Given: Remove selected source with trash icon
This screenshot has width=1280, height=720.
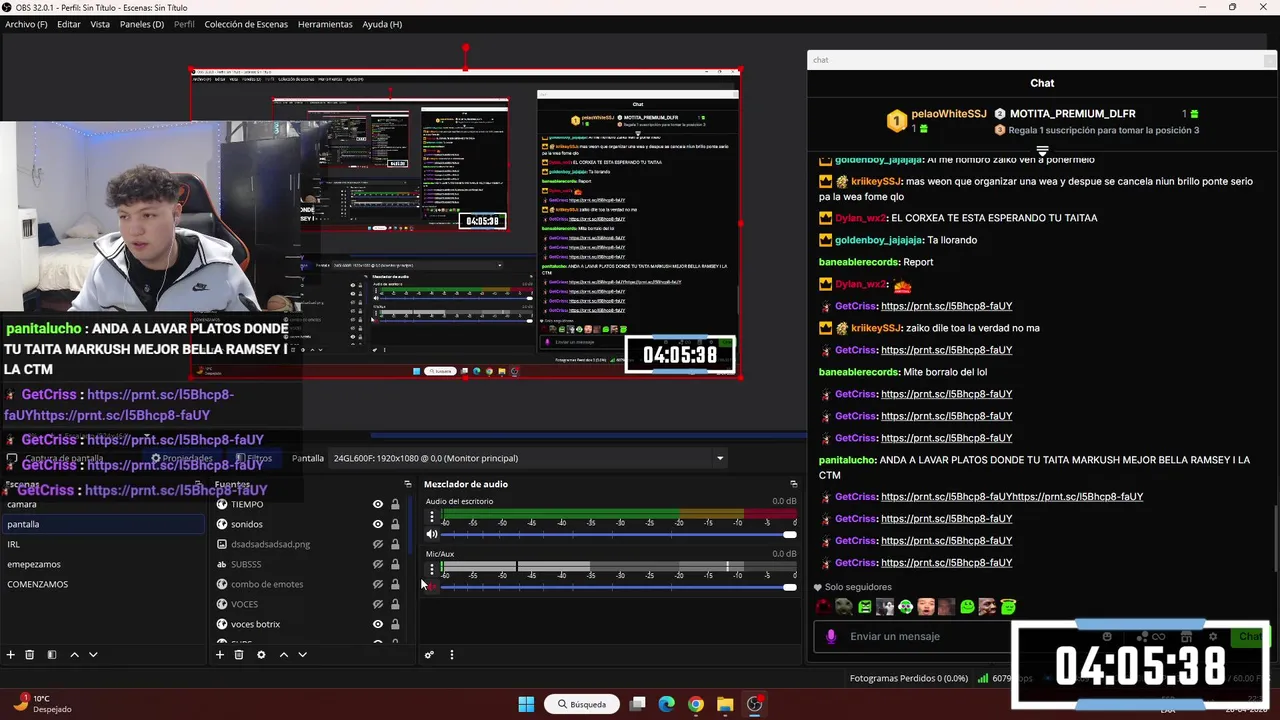Looking at the screenshot, I should 239,655.
